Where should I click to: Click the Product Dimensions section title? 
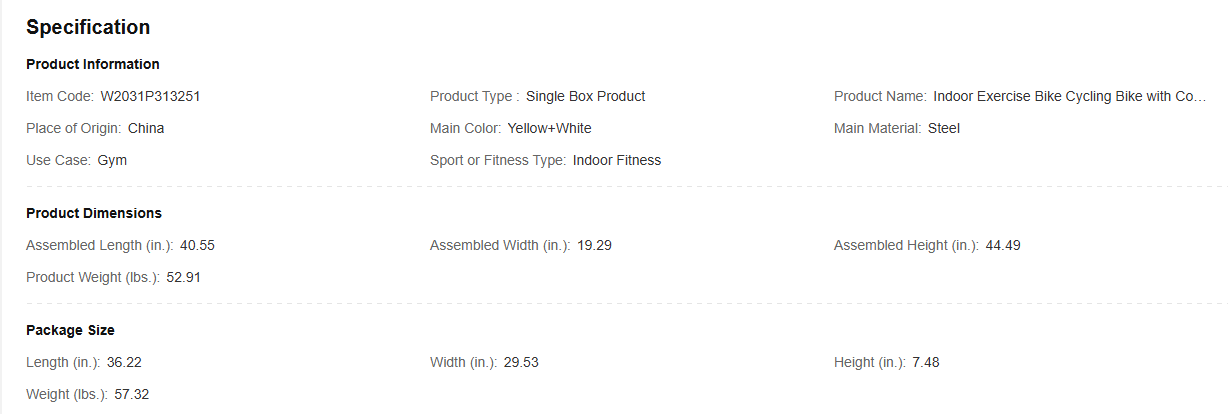pyautogui.click(x=94, y=213)
